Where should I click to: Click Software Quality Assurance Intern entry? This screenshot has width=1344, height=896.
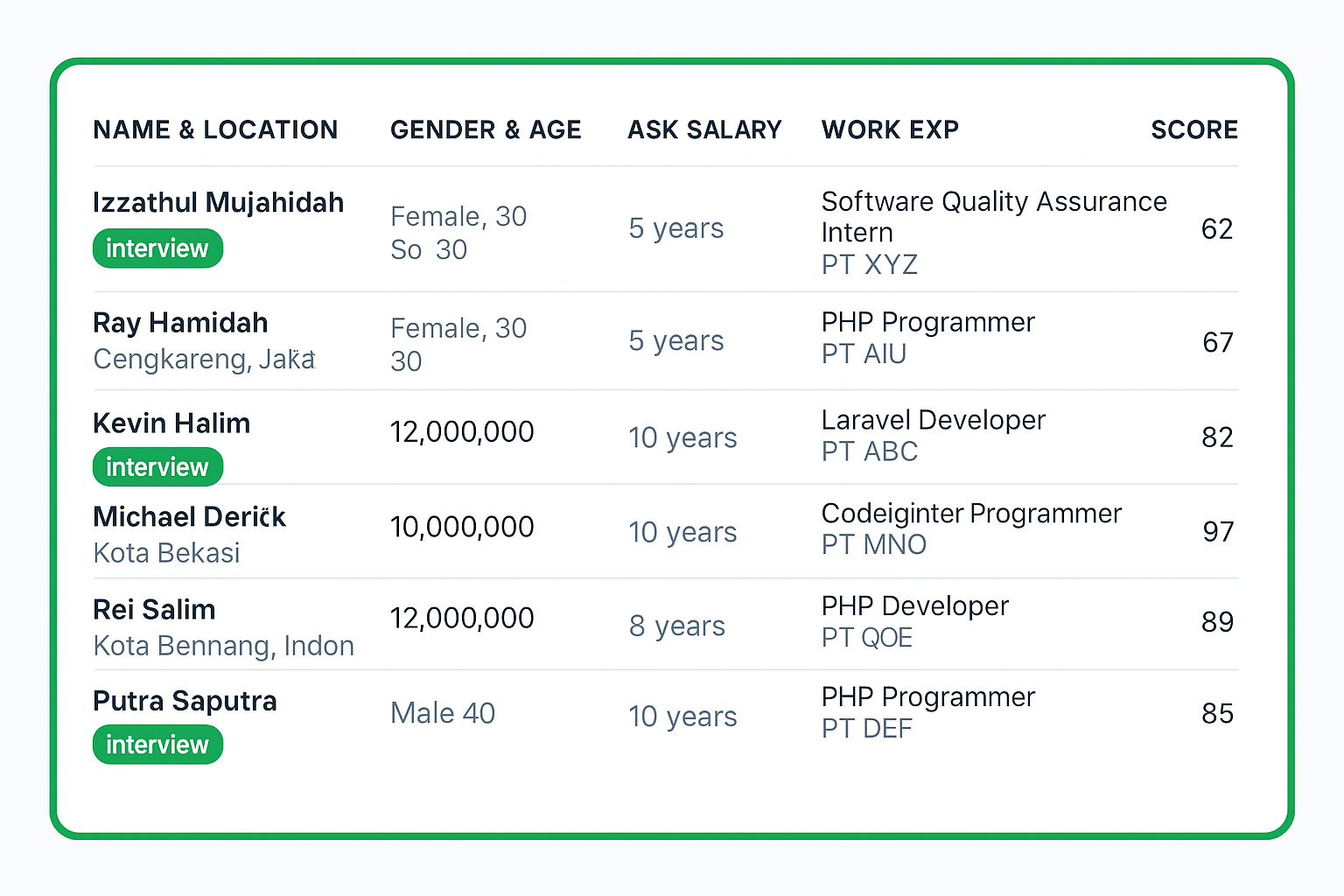[x=994, y=217]
